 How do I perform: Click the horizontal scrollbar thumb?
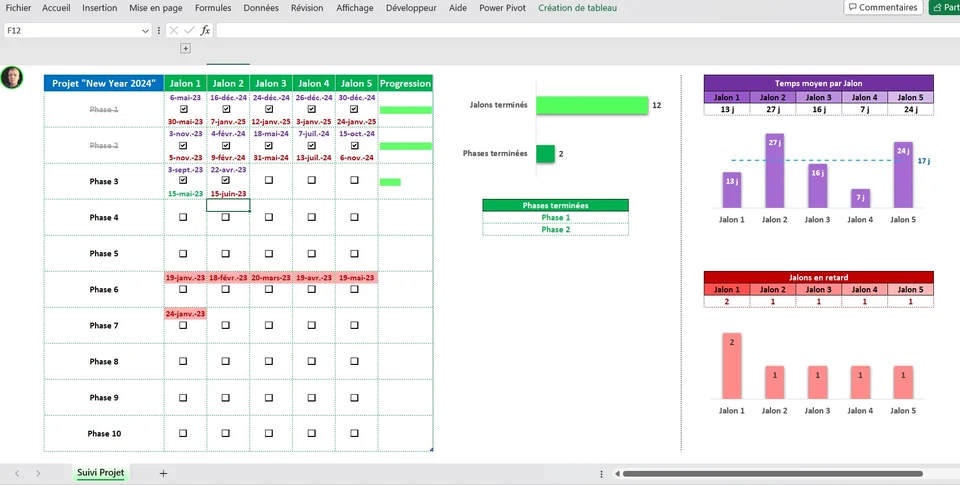pyautogui.click(x=773, y=473)
